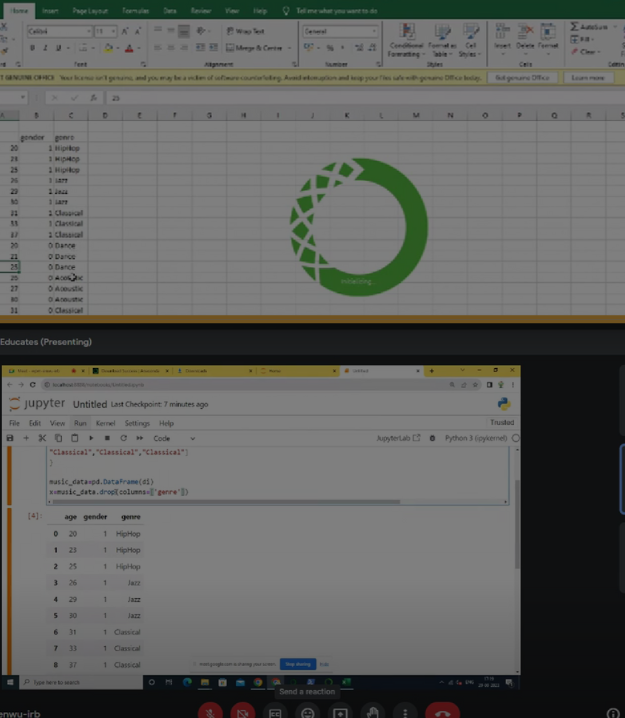
Task: Open the Fill Color dropdown arrow
Action: click(x=118, y=48)
